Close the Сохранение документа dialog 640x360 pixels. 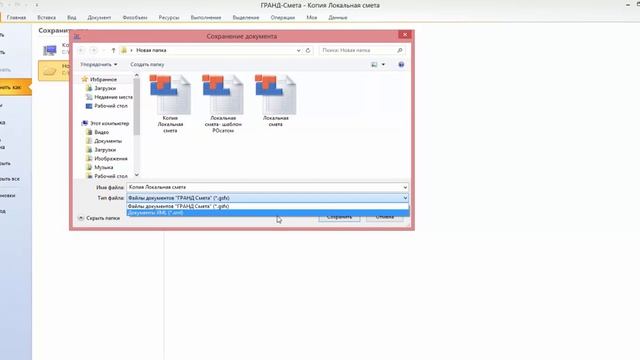404,35
